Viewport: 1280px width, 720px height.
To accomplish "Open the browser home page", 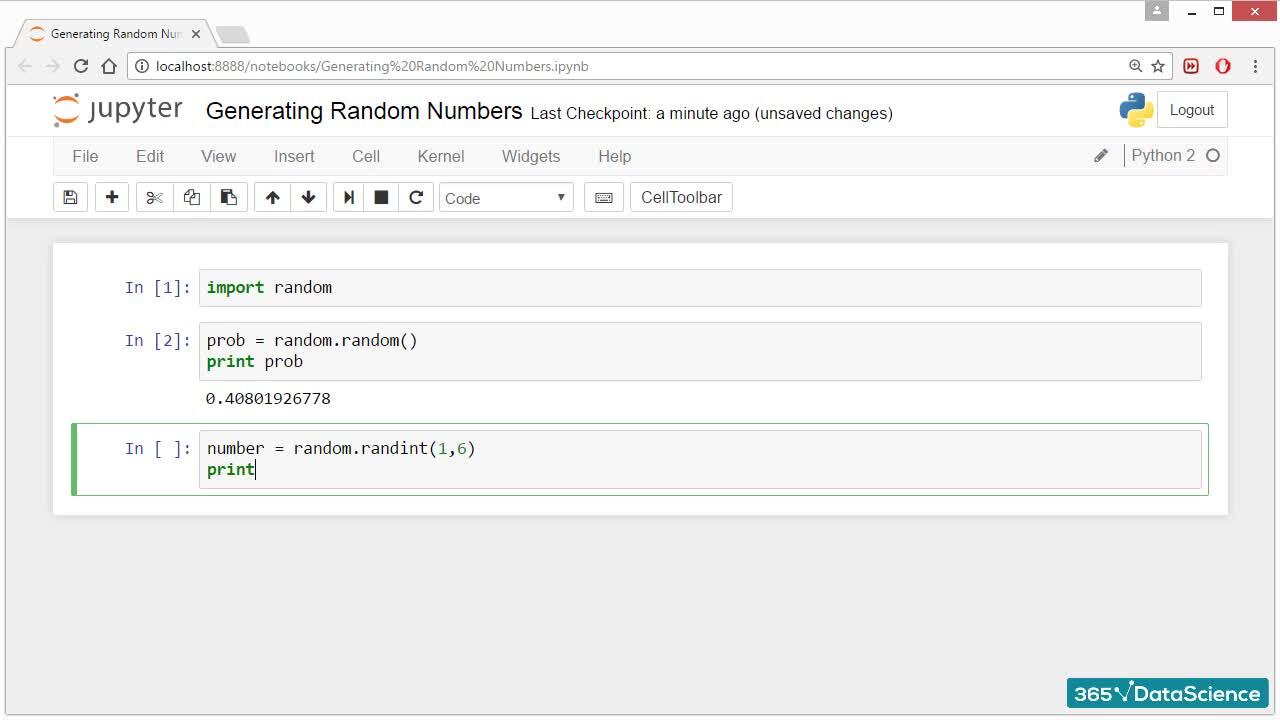I will (109, 66).
